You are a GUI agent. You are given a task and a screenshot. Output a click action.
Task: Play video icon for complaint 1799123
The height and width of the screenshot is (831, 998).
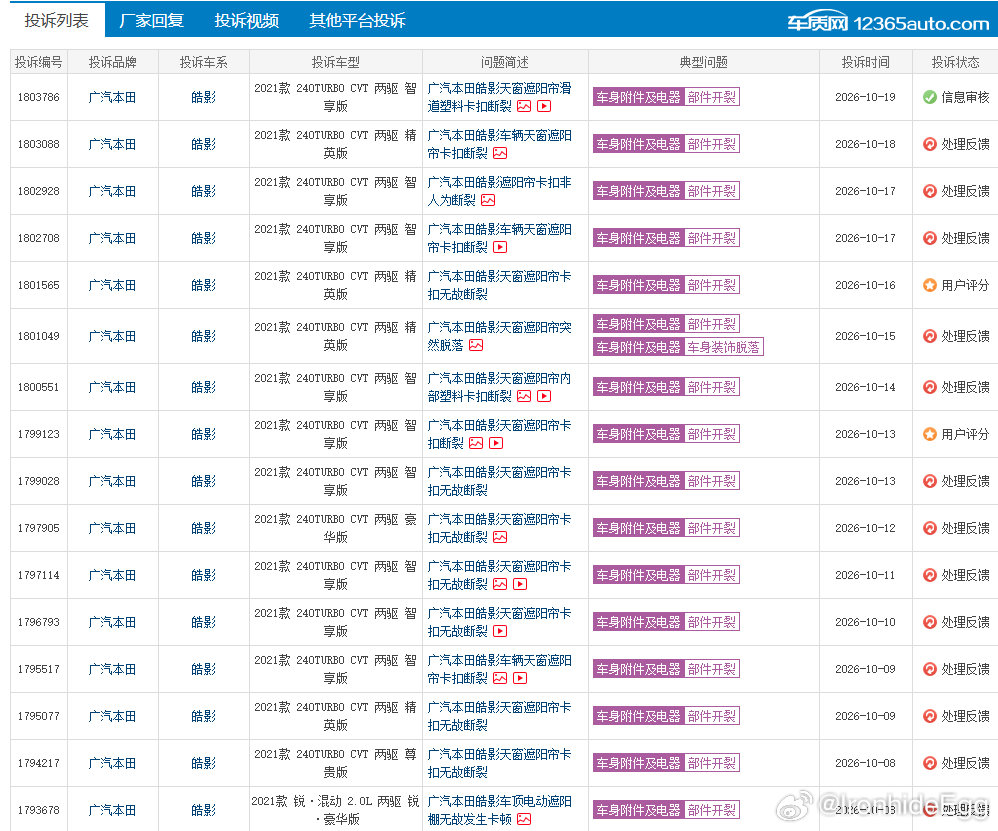(x=496, y=443)
